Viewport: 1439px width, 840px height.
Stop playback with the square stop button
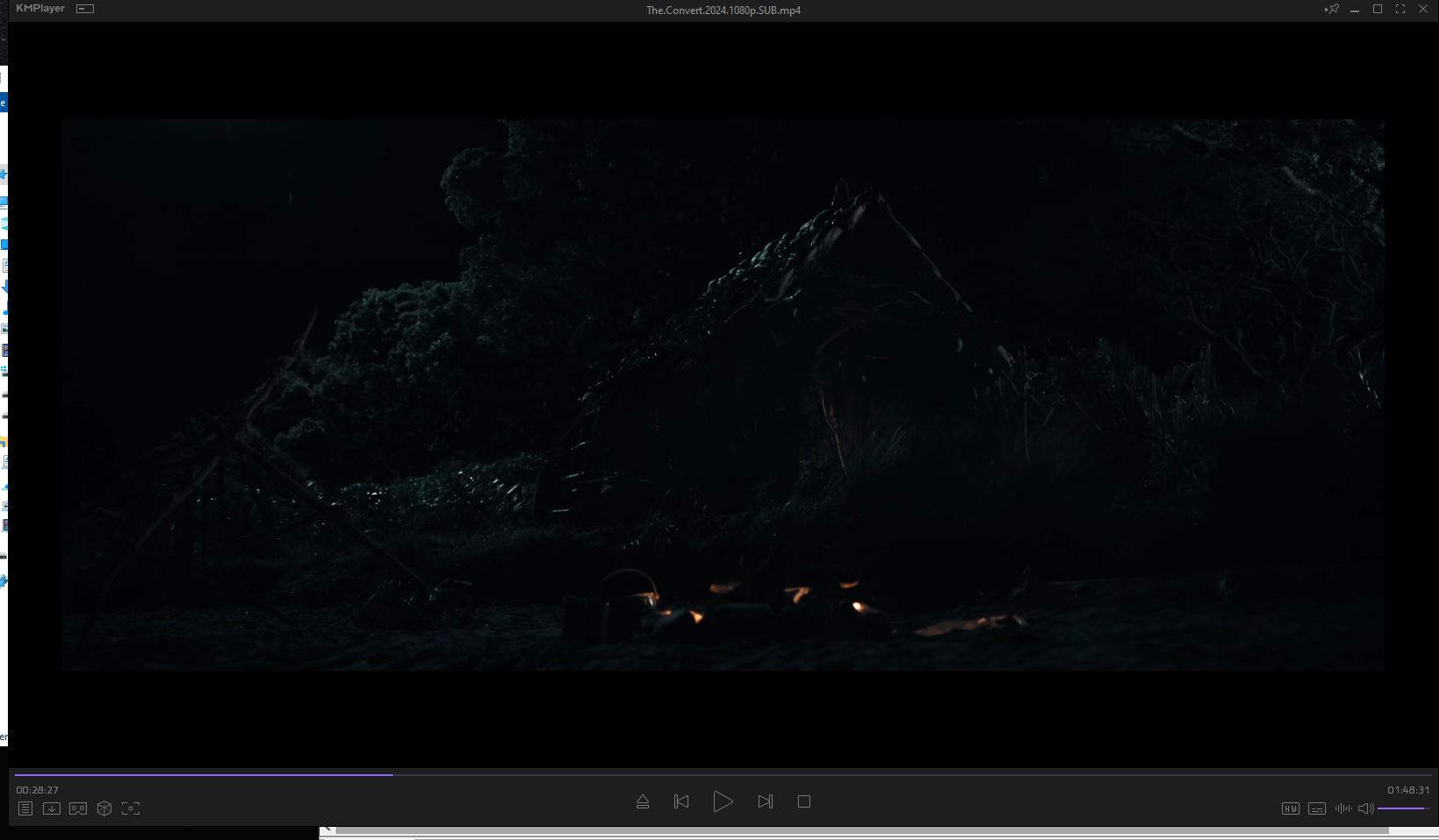tap(803, 801)
